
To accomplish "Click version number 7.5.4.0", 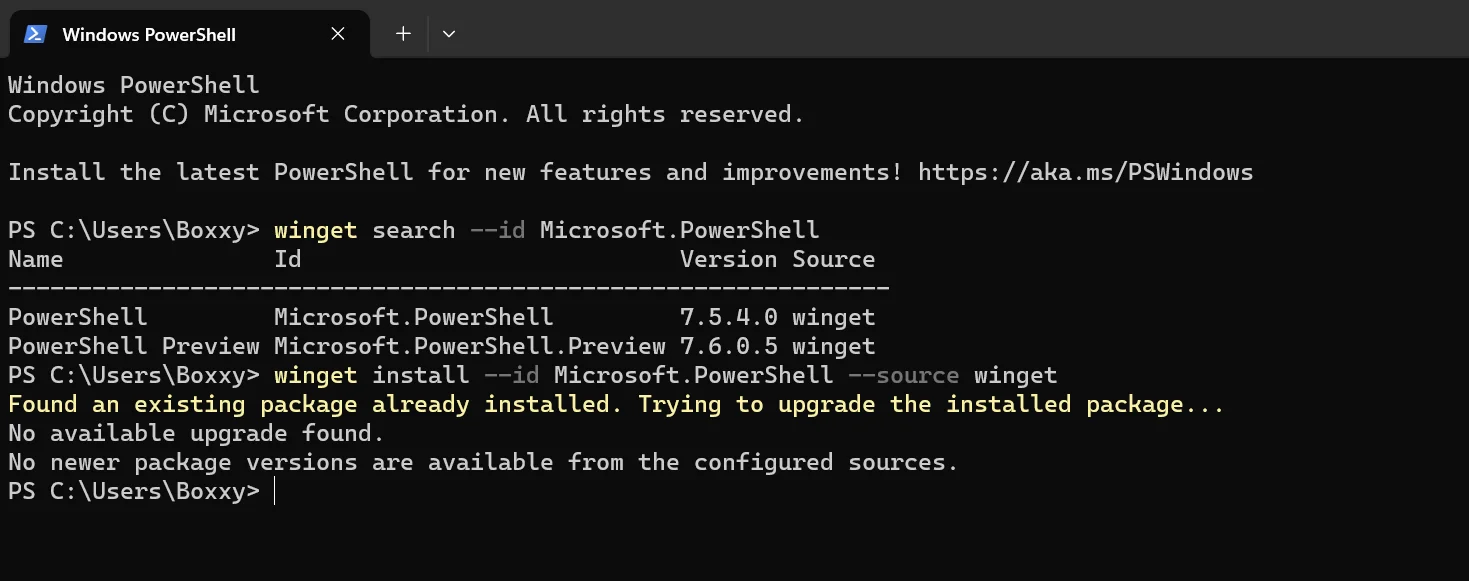I will point(728,317).
